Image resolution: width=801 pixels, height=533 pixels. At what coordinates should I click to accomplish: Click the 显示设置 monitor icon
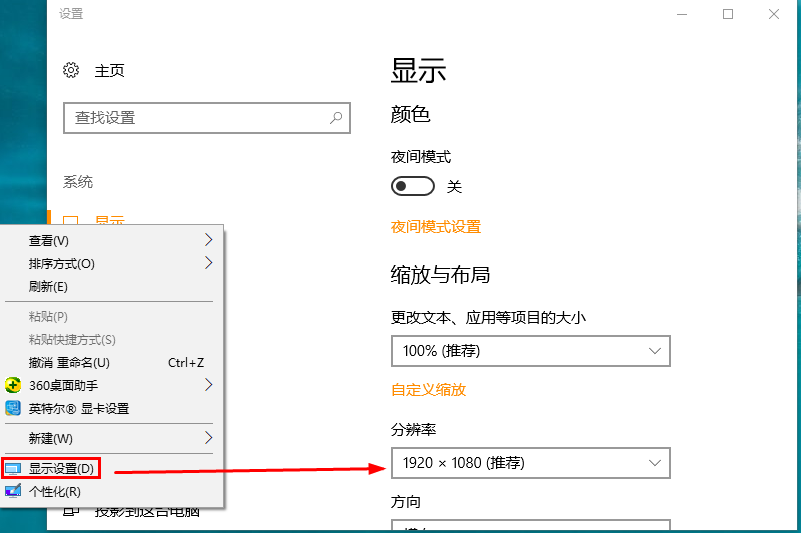coord(13,468)
